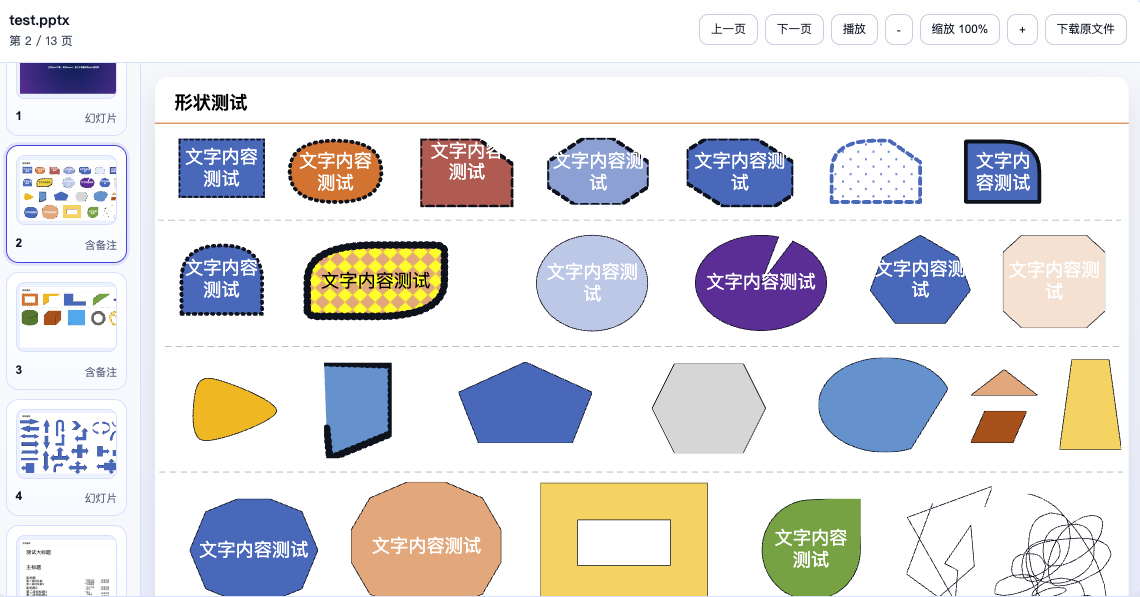
Task: Select the black scribble drawing
Action: point(1053,546)
